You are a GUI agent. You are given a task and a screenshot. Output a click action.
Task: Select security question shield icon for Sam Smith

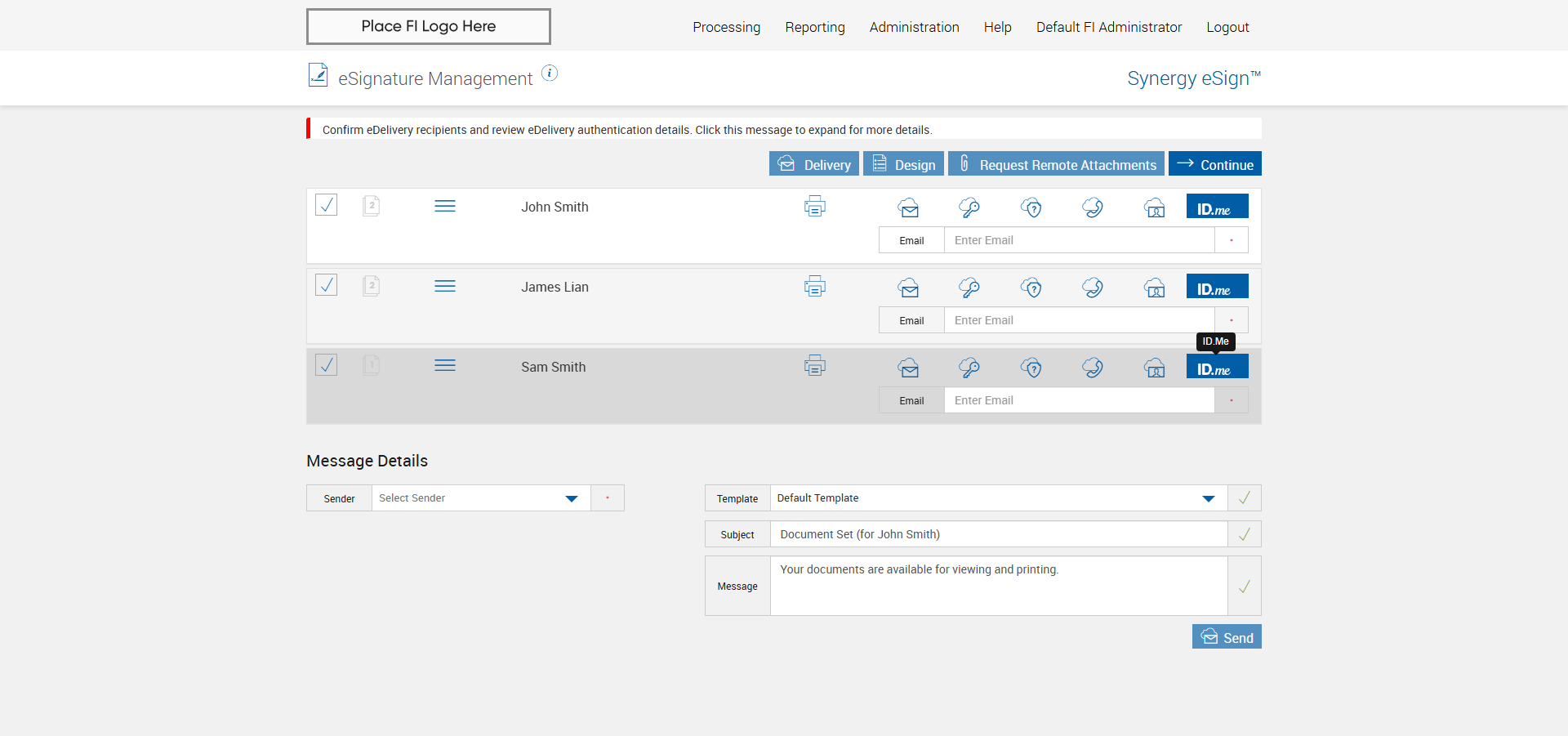1031,368
